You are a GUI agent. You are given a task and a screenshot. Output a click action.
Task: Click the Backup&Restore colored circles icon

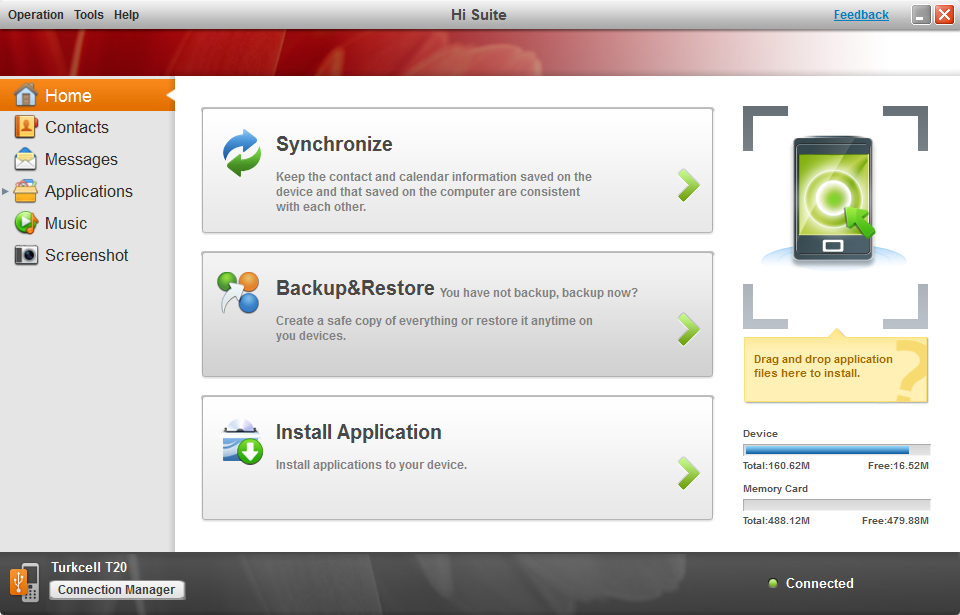tap(238, 292)
